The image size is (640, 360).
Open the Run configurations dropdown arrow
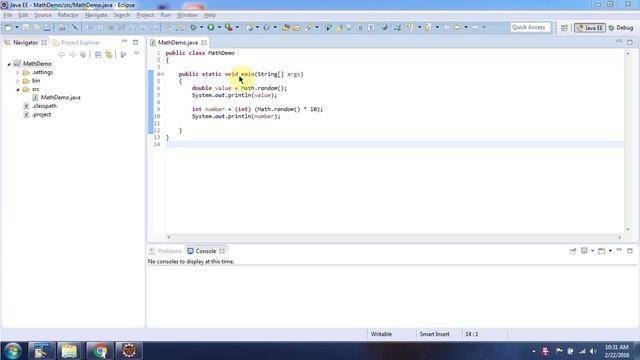click(x=219, y=27)
